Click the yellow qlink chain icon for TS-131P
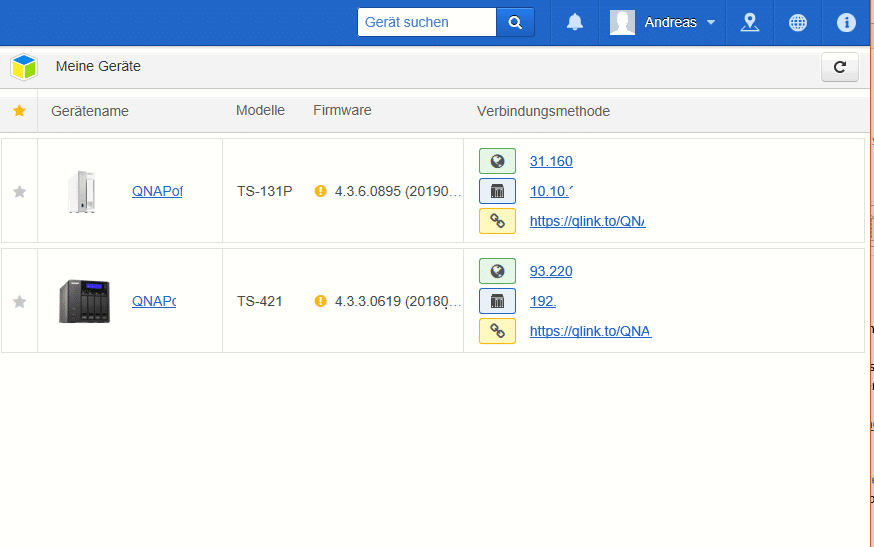The image size is (874, 547). pyautogui.click(x=497, y=221)
